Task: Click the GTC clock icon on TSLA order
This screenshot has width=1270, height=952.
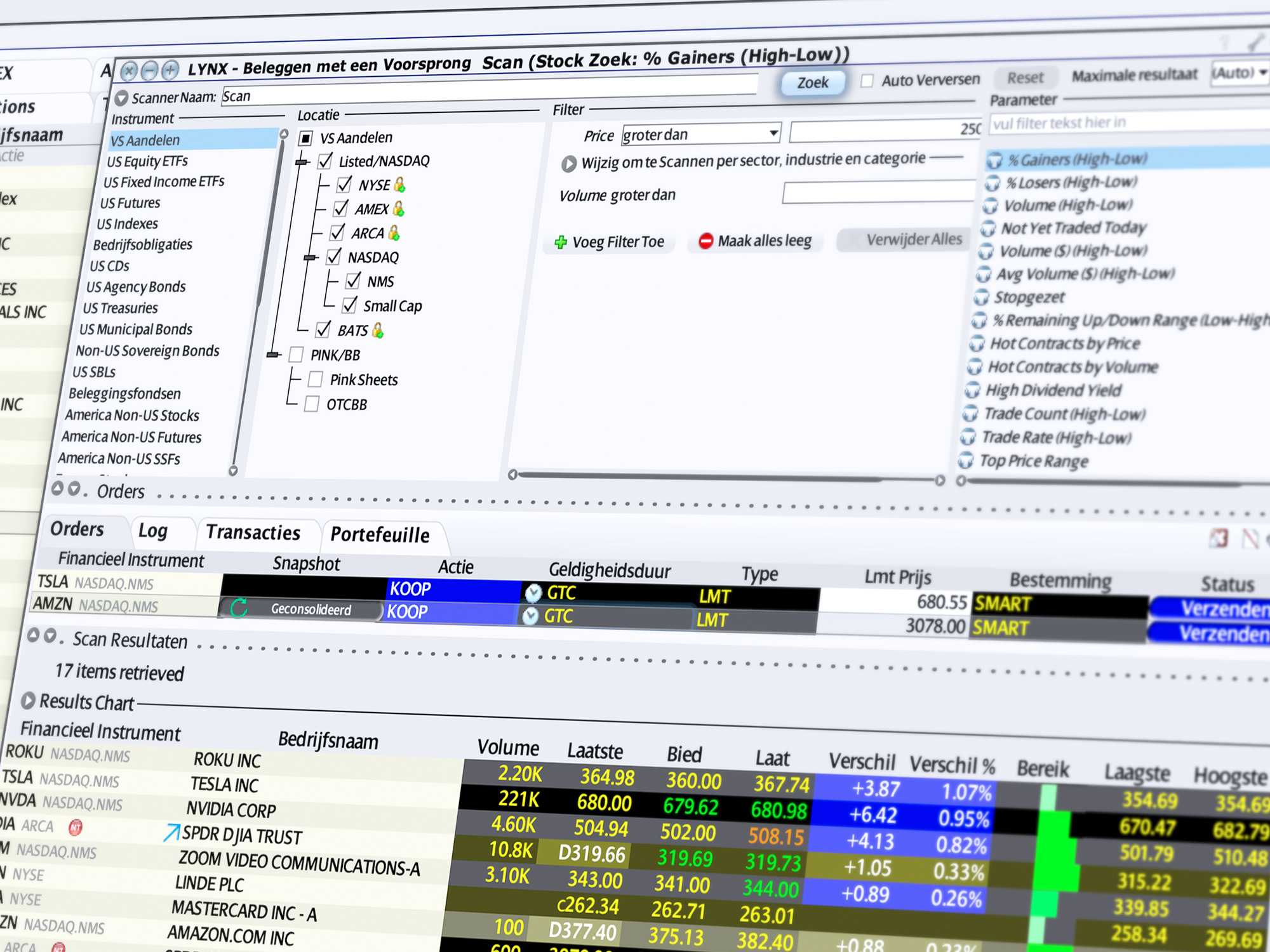Action: 533,593
